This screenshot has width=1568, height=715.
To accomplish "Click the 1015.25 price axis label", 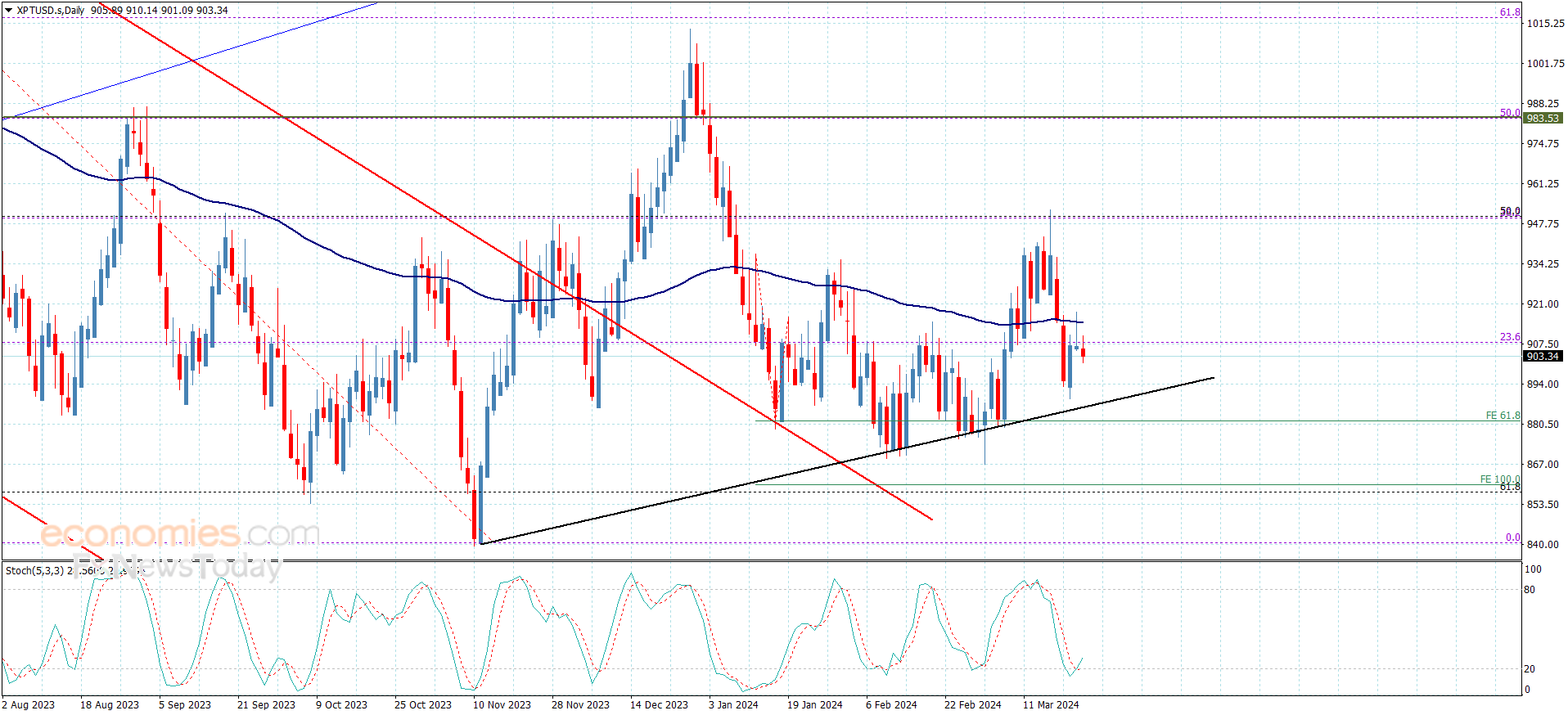I will click(1545, 24).
